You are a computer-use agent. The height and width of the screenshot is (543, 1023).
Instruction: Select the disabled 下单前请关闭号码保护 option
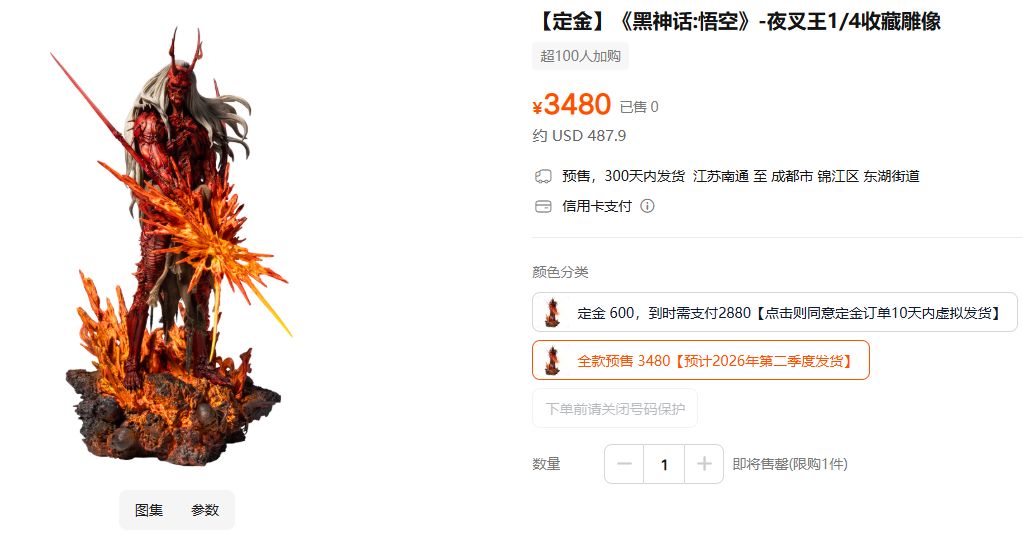pyautogui.click(x=615, y=409)
